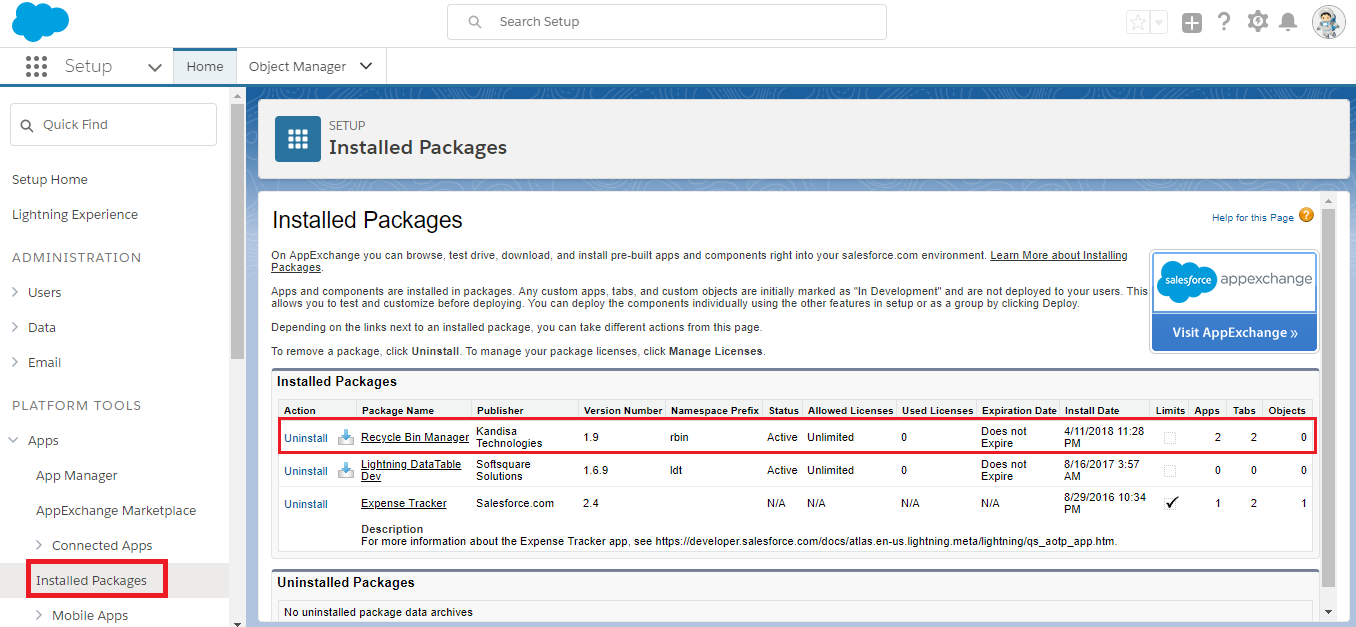Viewport: 1356px width, 627px height.
Task: Focus the Quick Find field
Action: [113, 125]
